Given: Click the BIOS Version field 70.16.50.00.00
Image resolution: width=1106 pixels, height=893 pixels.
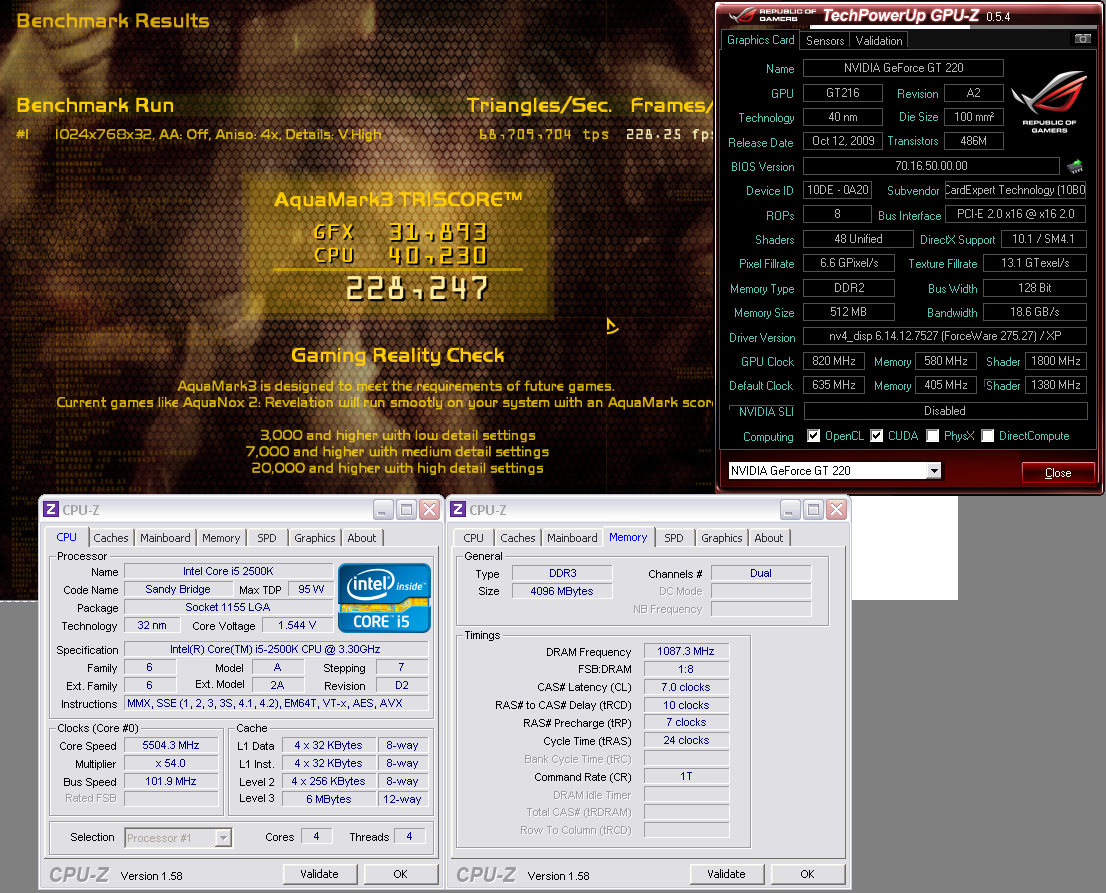Looking at the screenshot, I should 931,166.
